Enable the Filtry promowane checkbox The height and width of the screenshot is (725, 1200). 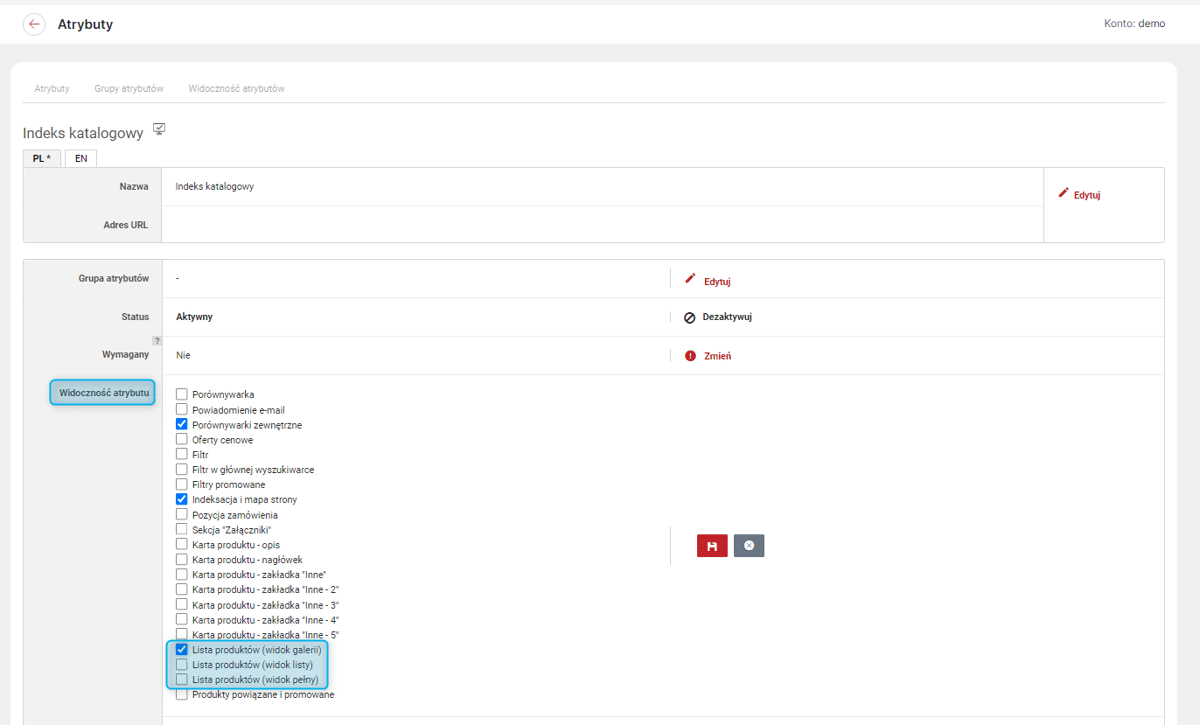182,485
